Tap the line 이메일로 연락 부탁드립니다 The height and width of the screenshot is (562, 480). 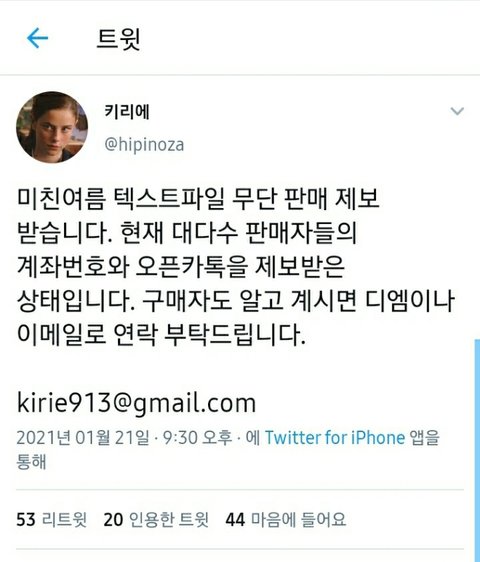(161, 335)
